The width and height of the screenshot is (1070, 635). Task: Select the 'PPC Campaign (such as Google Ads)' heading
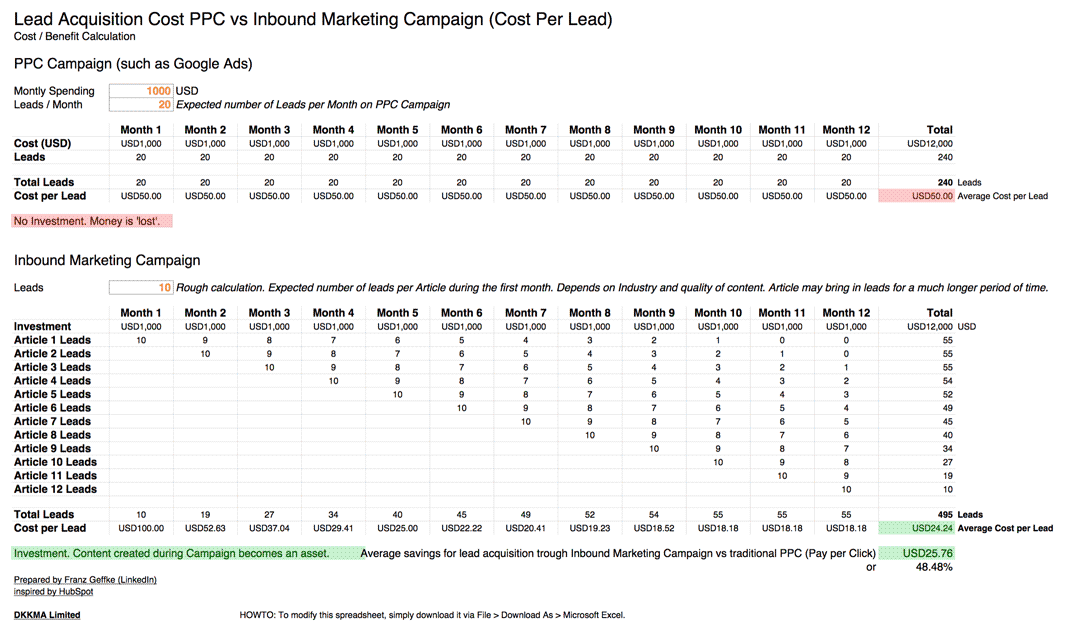click(x=133, y=64)
